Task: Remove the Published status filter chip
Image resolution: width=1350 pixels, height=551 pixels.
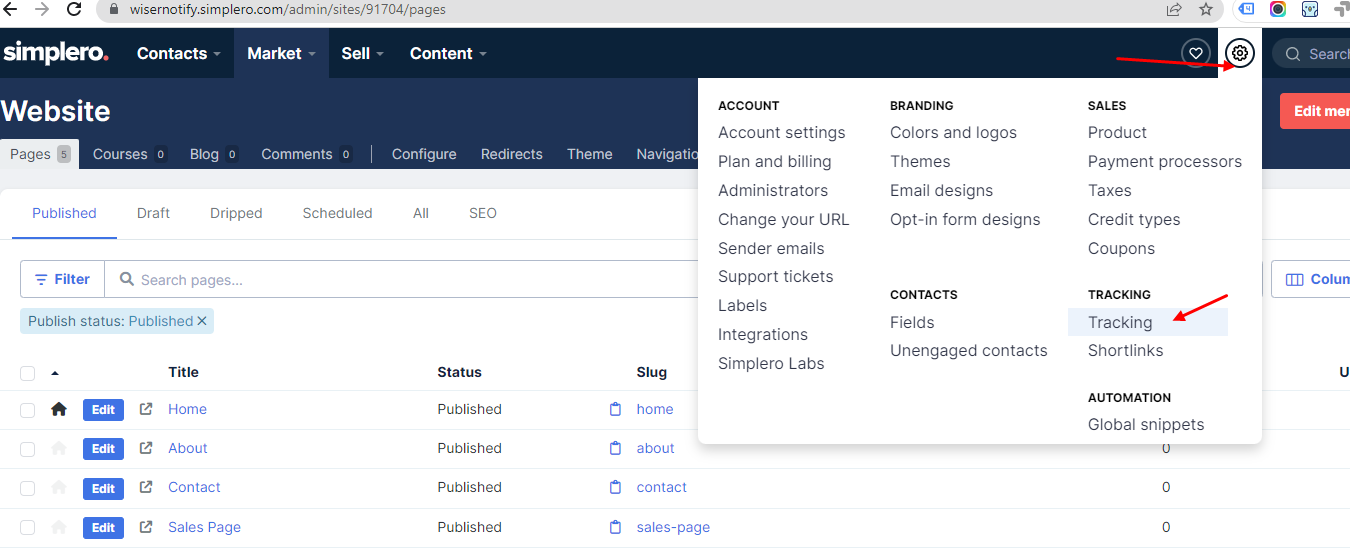Action: (x=202, y=321)
